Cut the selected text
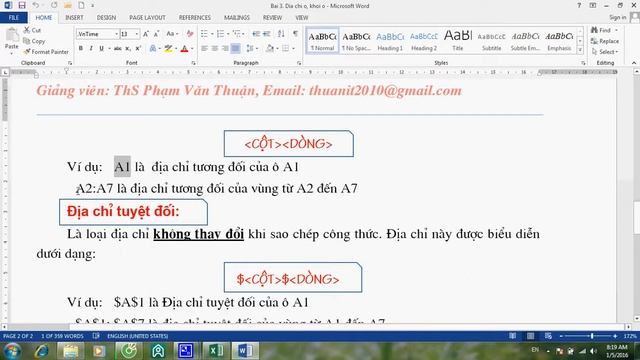The height and width of the screenshot is (360, 640). click(32, 30)
